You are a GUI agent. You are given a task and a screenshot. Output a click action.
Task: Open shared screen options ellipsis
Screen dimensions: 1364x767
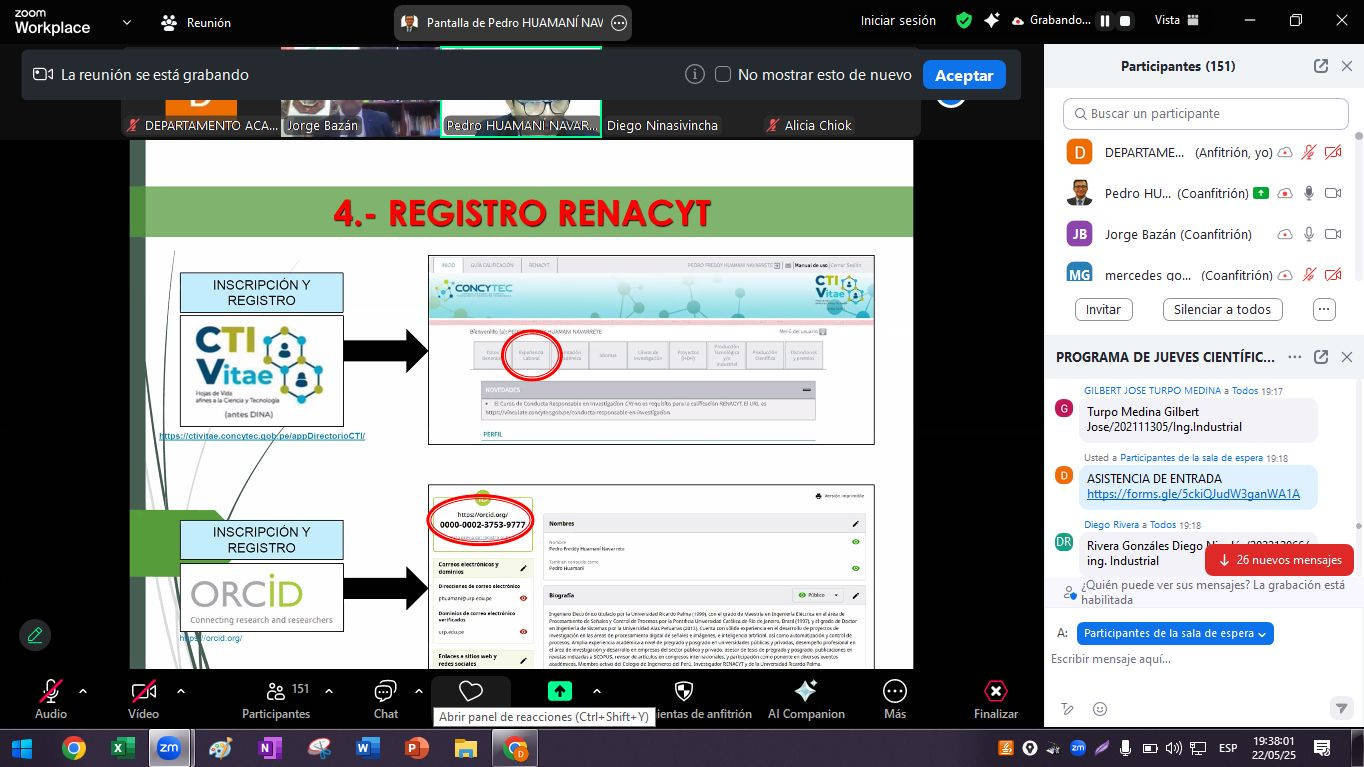619,22
